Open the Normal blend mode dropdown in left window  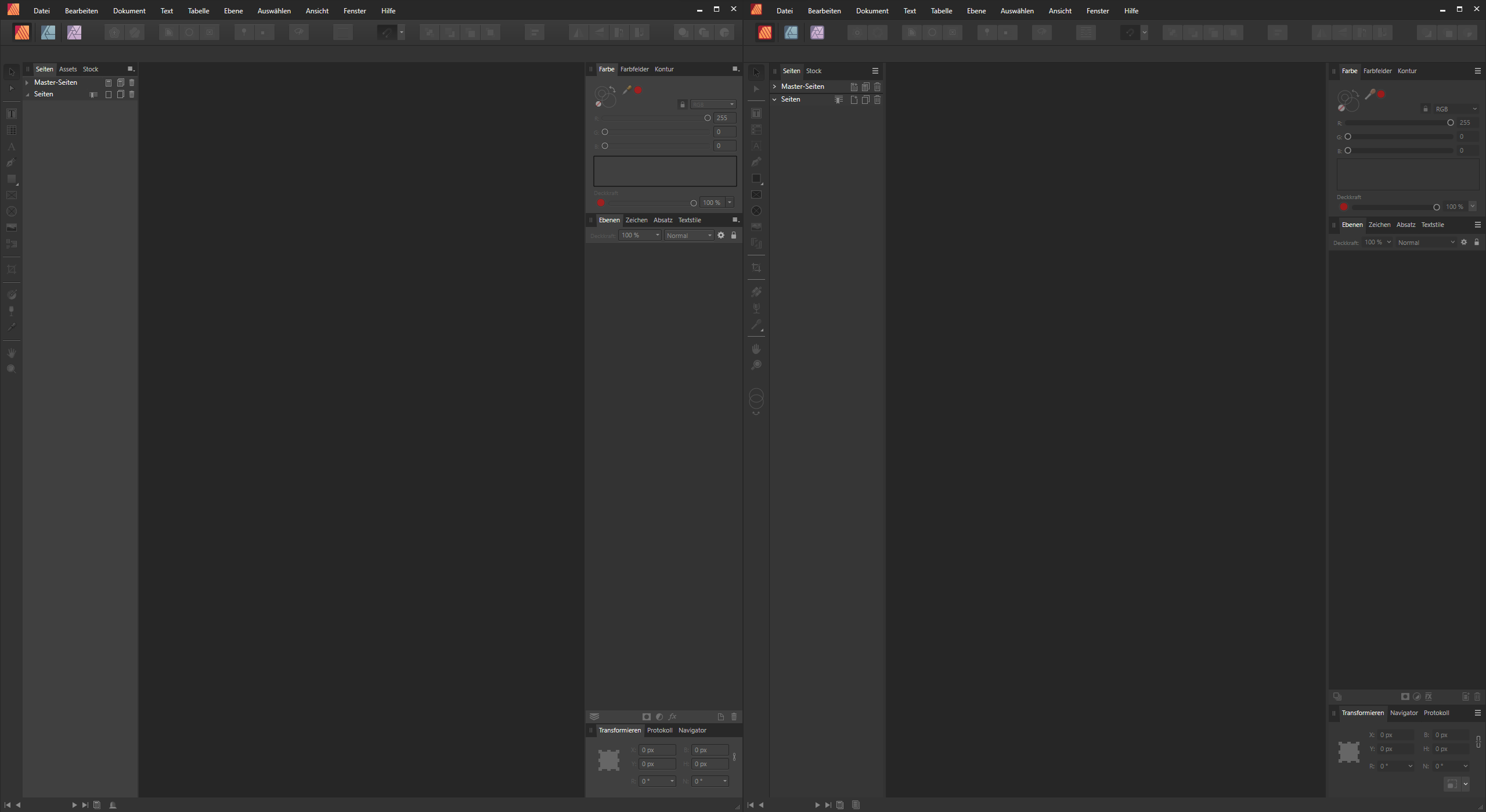click(x=689, y=236)
